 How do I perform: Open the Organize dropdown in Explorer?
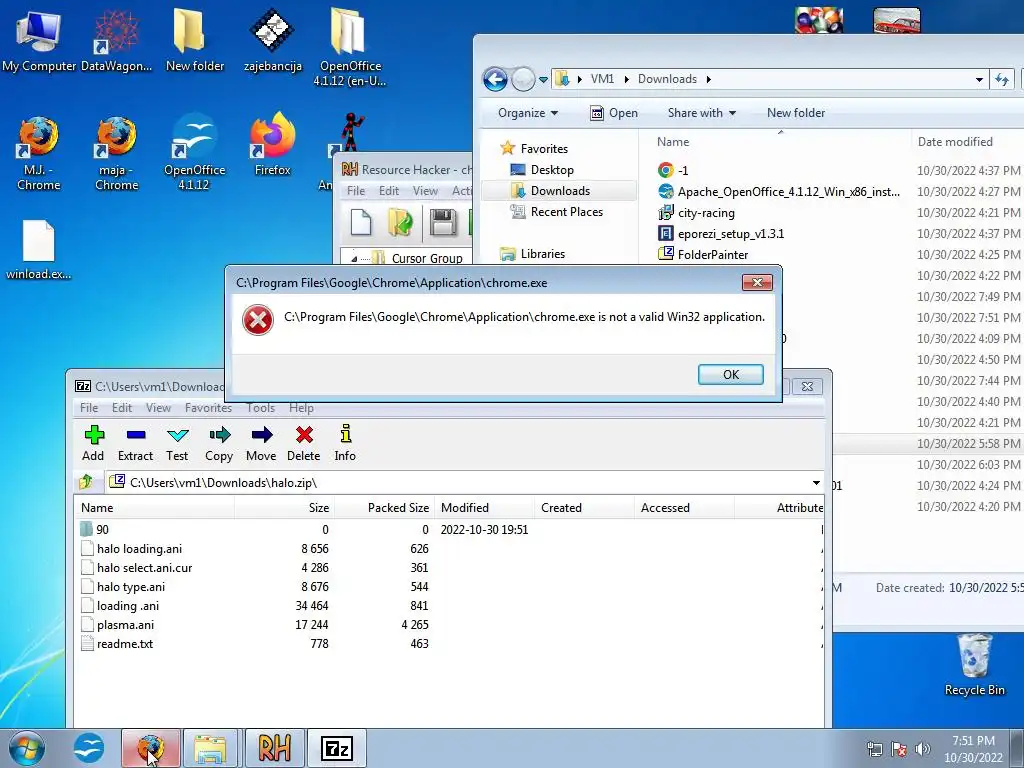[528, 113]
